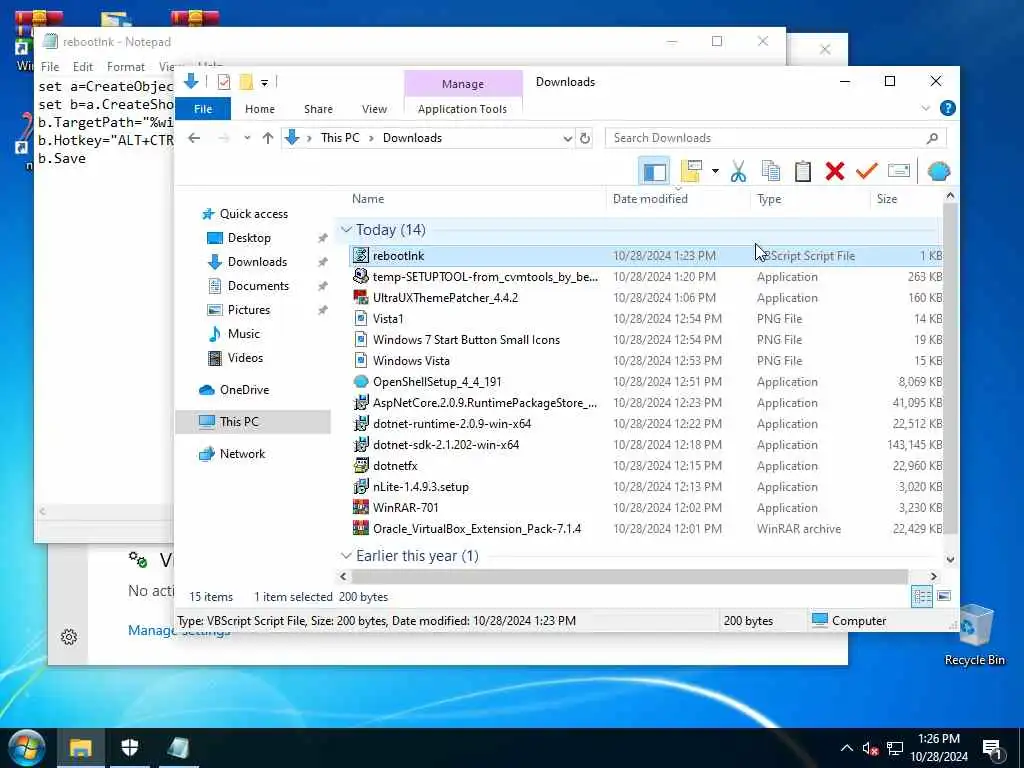Select Documents in navigation pane

258,286
